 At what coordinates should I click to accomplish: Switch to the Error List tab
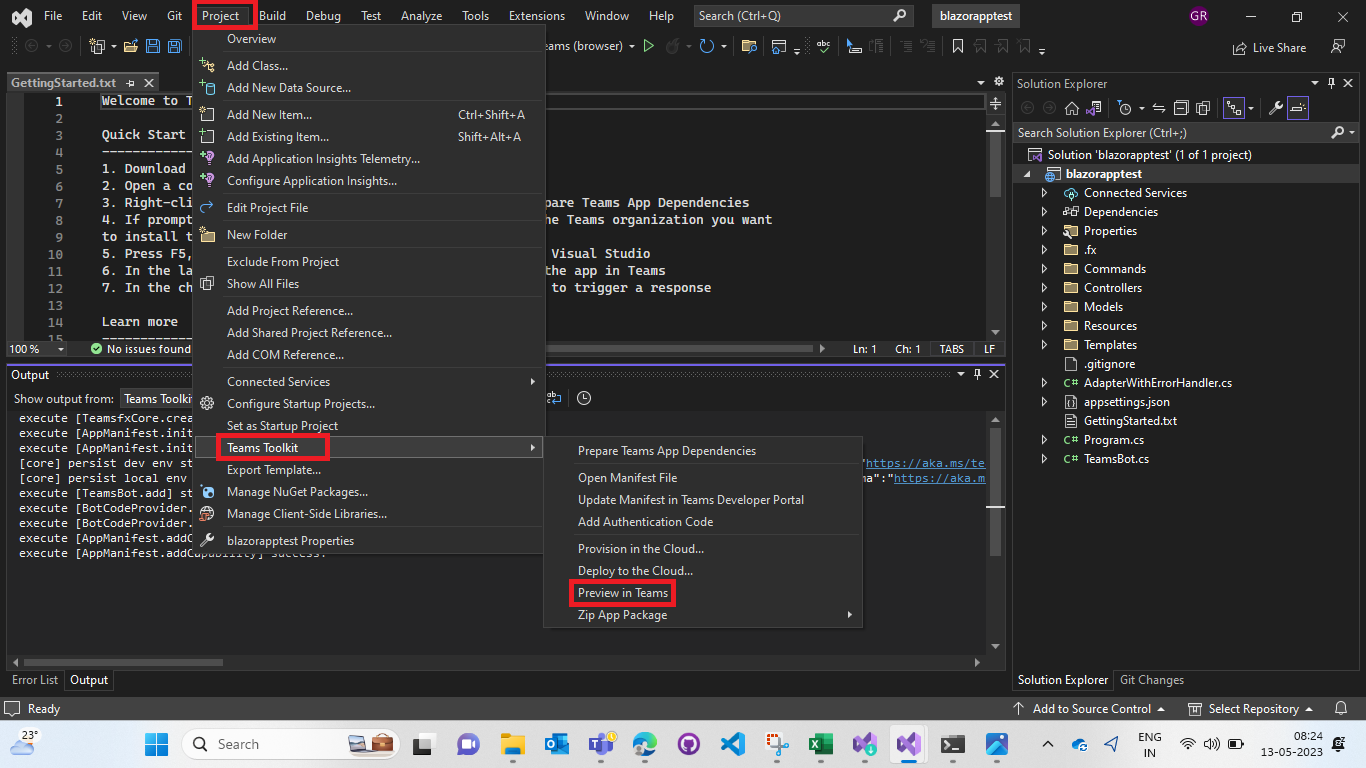click(35, 680)
